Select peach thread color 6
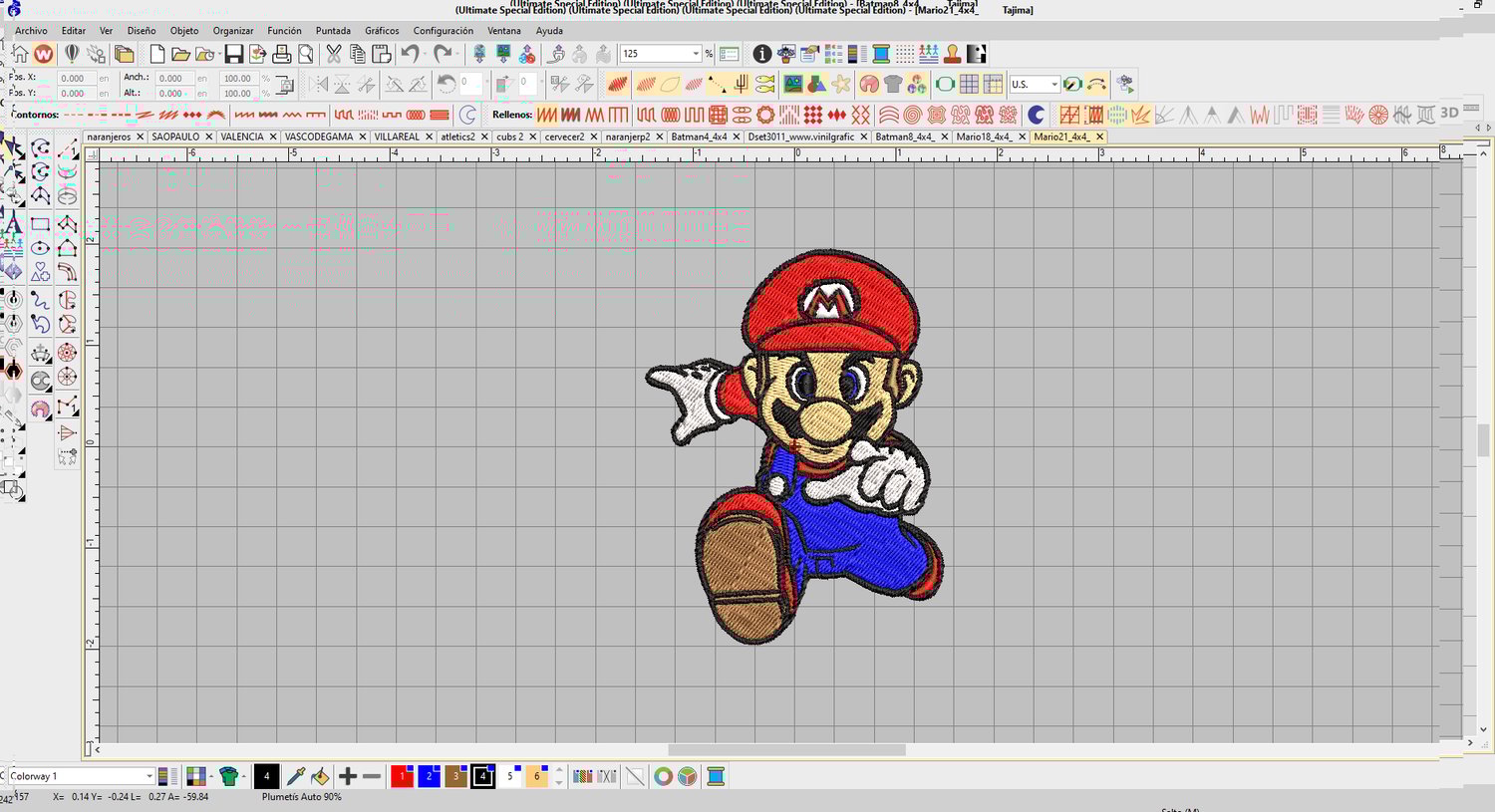Screen dimensions: 1495x812 [537, 776]
